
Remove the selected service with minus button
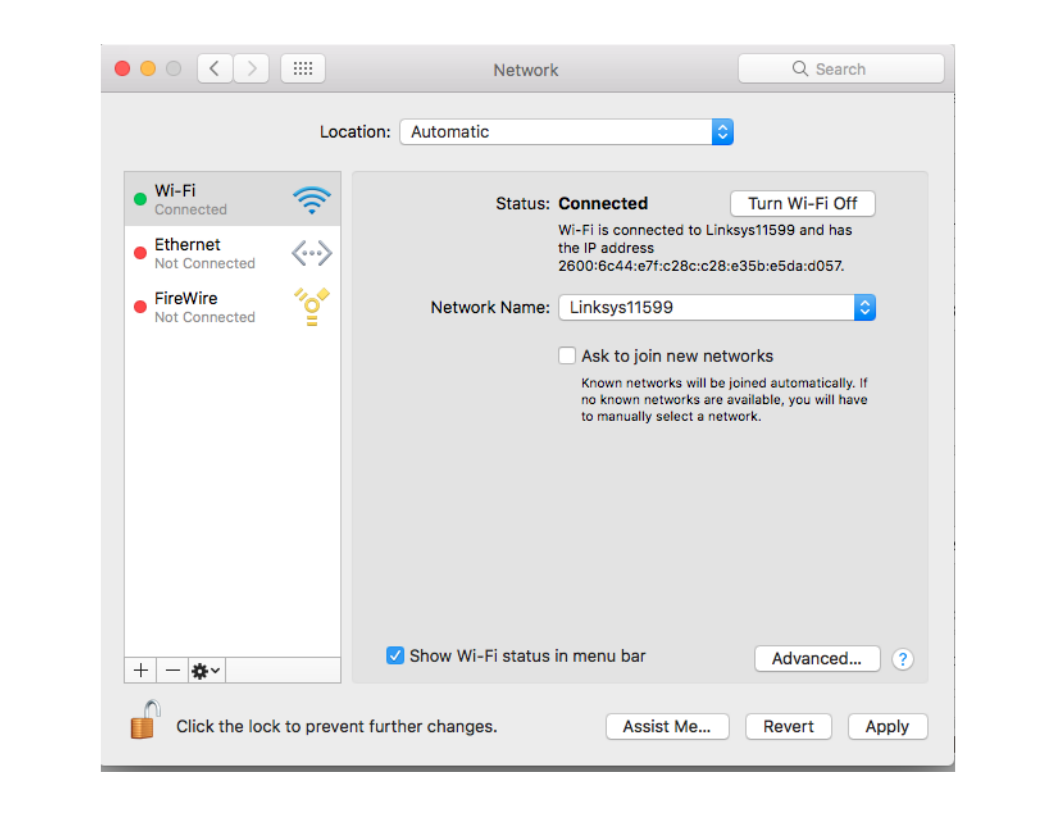click(172, 670)
